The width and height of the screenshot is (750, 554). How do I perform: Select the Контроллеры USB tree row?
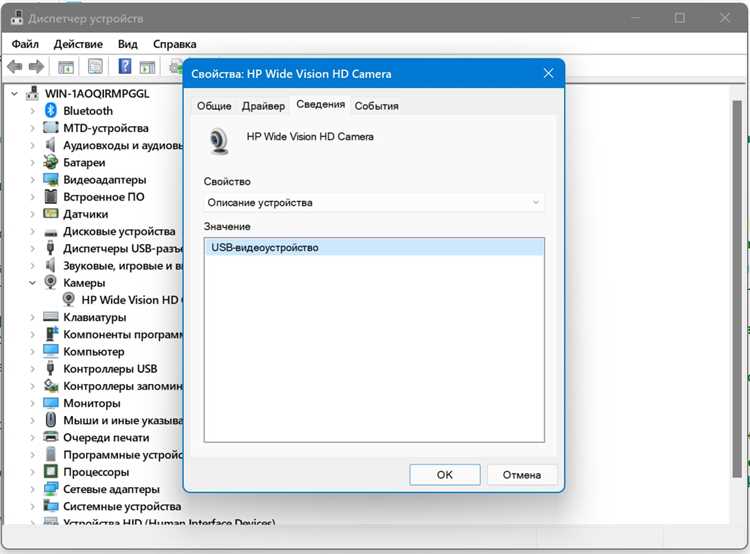(110, 368)
